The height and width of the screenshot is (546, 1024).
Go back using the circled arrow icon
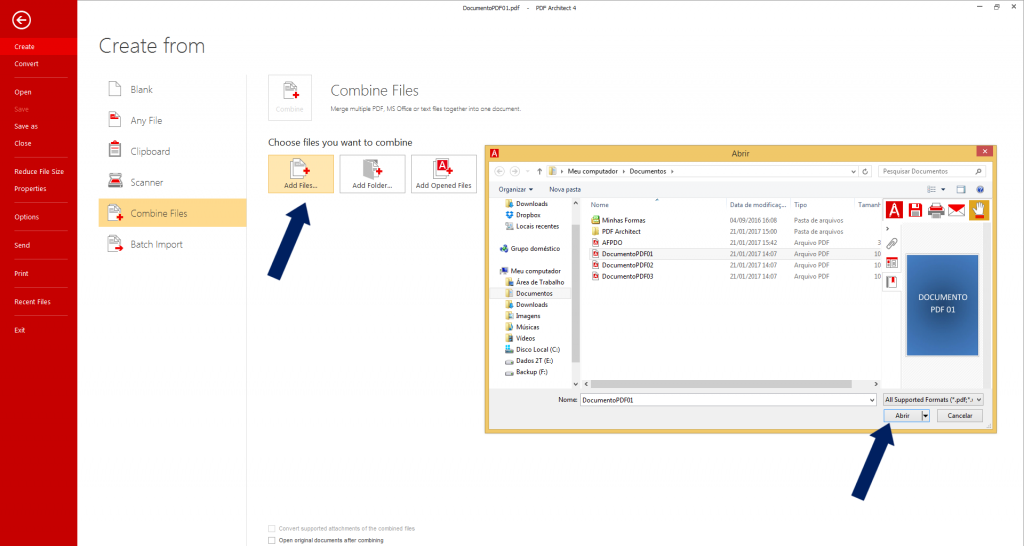pyautogui.click(x=21, y=20)
